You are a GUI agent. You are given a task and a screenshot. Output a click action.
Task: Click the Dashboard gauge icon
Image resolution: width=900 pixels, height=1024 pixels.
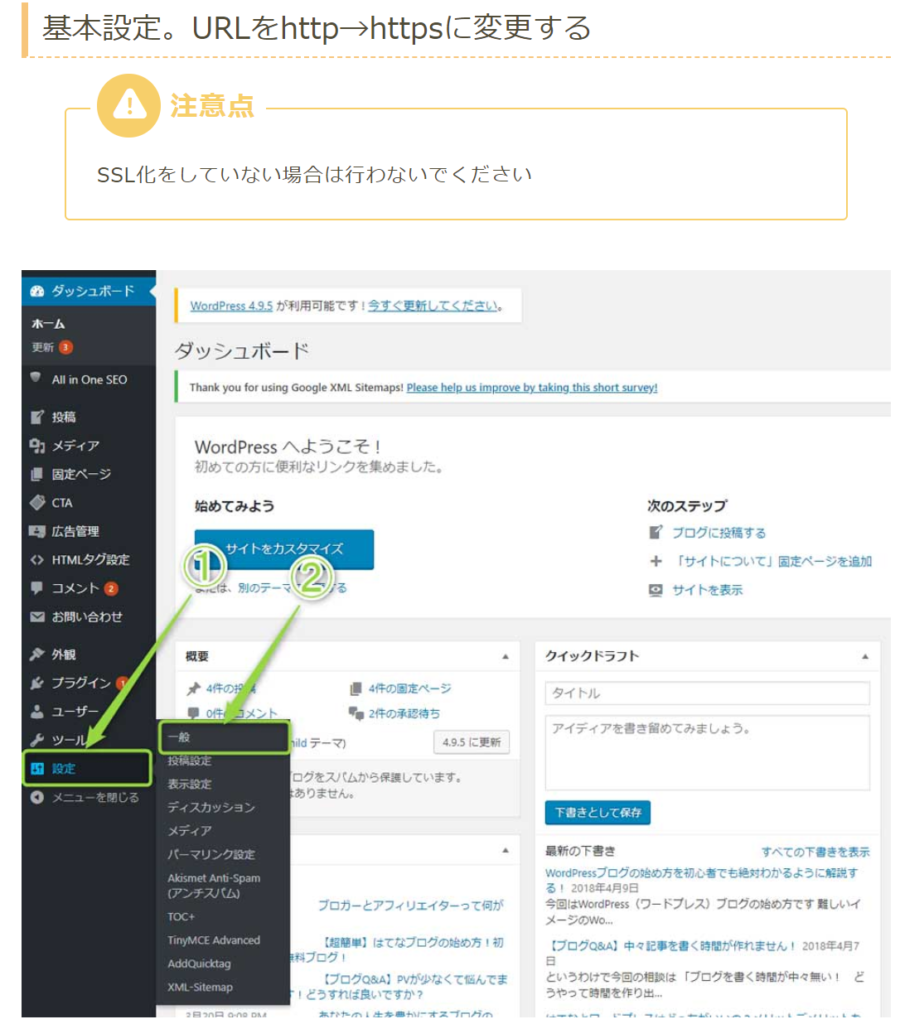point(37,291)
